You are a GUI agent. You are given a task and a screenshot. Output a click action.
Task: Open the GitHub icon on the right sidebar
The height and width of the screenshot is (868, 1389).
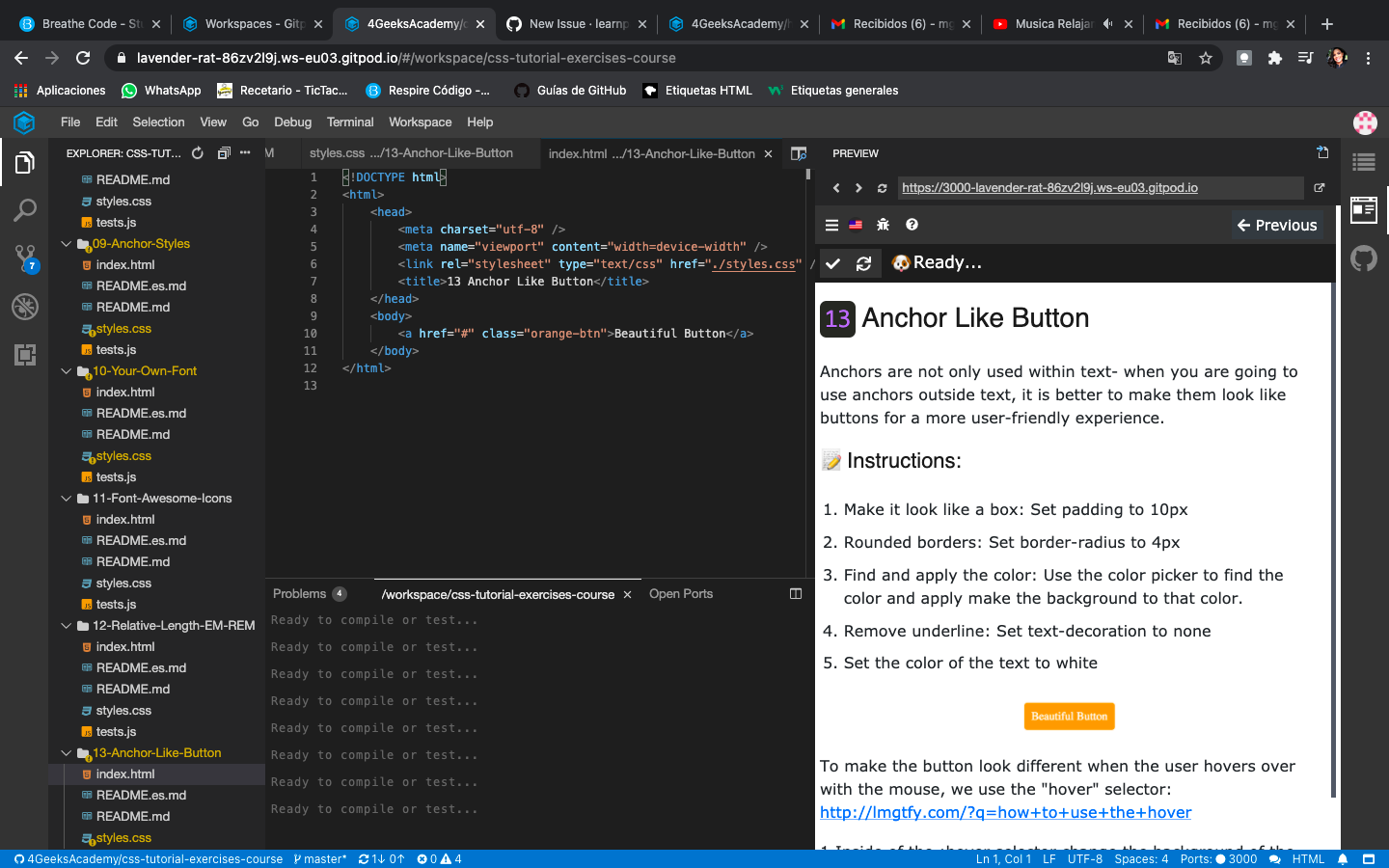click(x=1363, y=258)
